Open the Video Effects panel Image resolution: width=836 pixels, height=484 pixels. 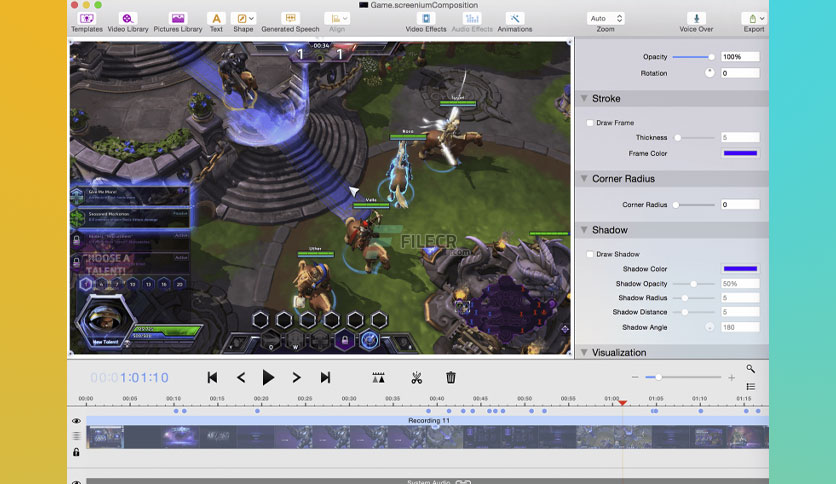point(425,22)
